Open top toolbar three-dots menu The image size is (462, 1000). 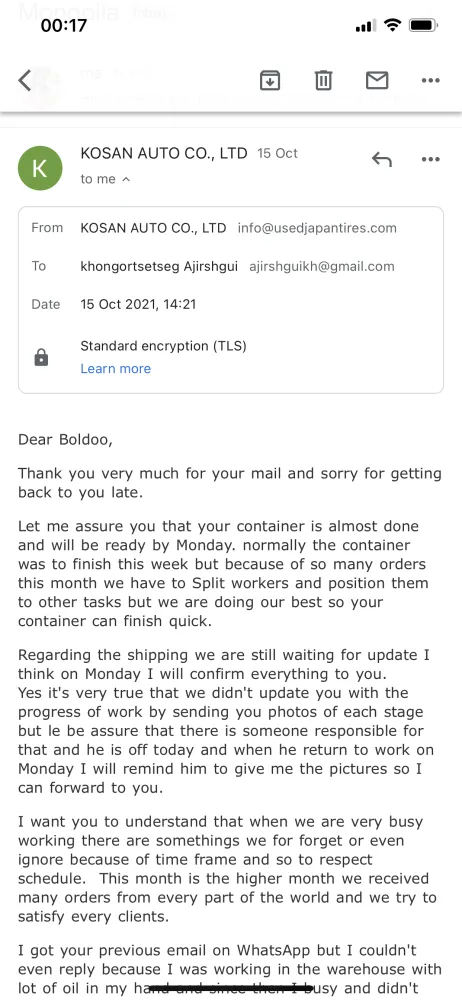click(x=431, y=80)
